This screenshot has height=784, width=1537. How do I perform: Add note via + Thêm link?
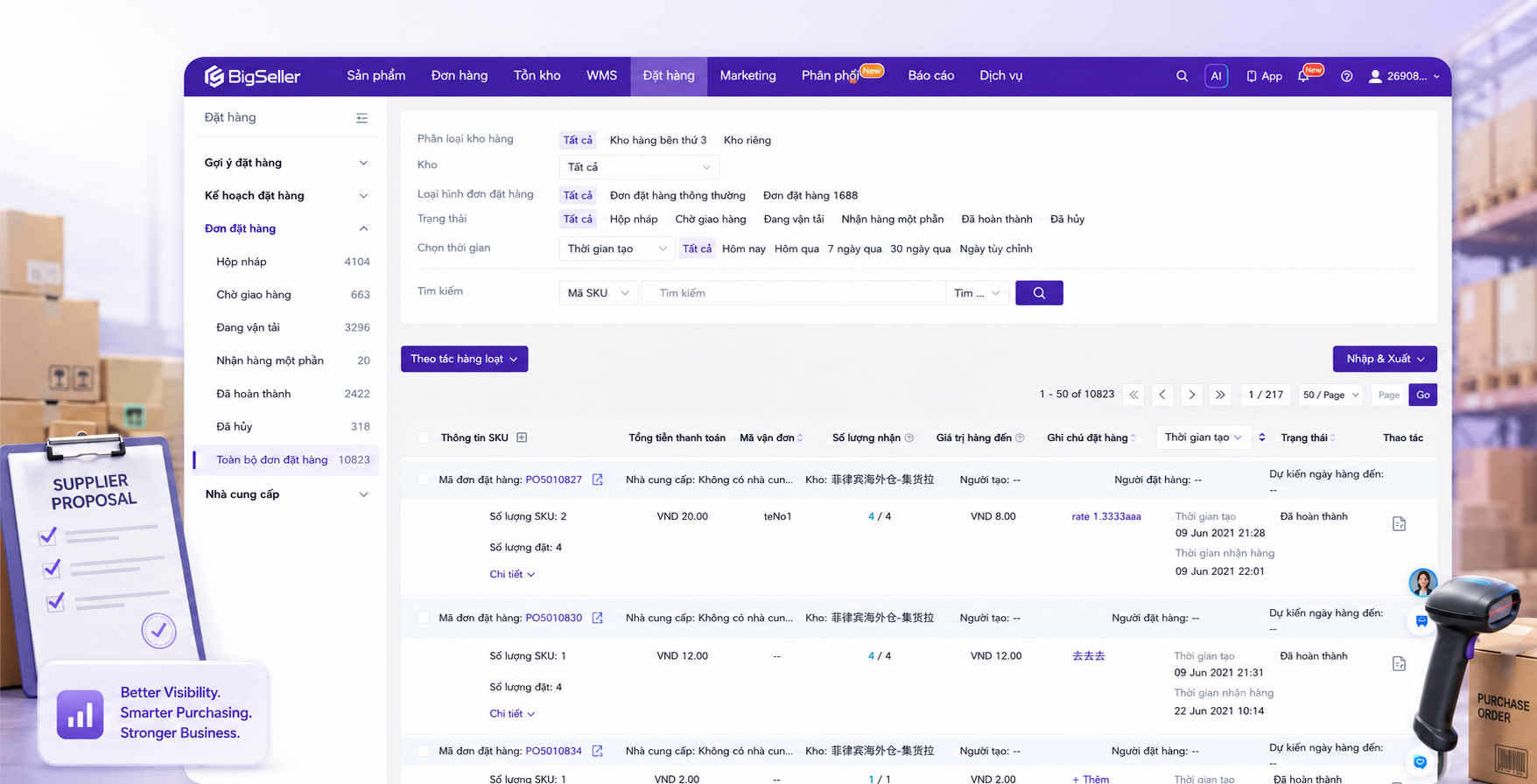point(1090,779)
